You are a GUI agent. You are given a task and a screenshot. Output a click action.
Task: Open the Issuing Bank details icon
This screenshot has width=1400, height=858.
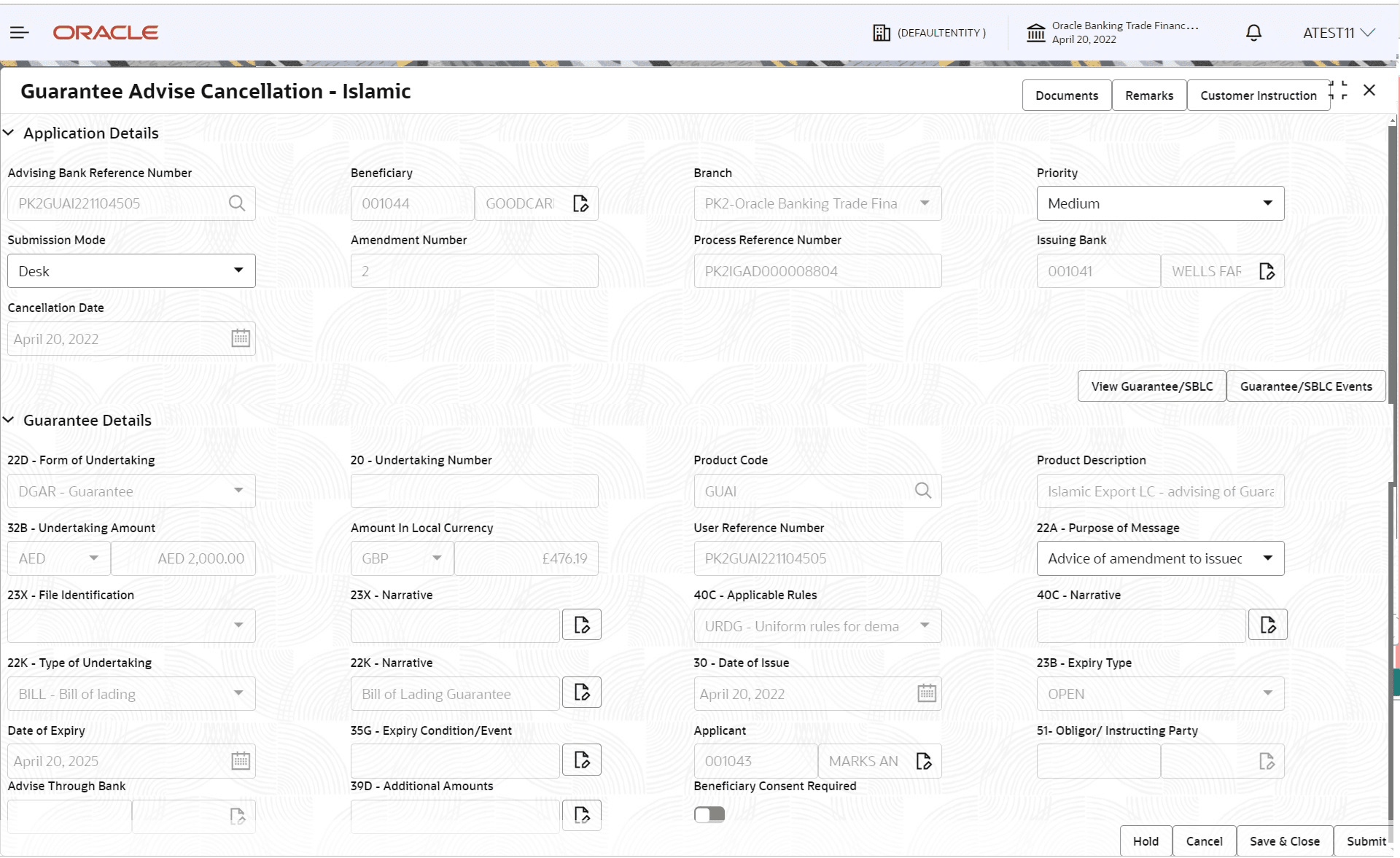pyautogui.click(x=1267, y=270)
